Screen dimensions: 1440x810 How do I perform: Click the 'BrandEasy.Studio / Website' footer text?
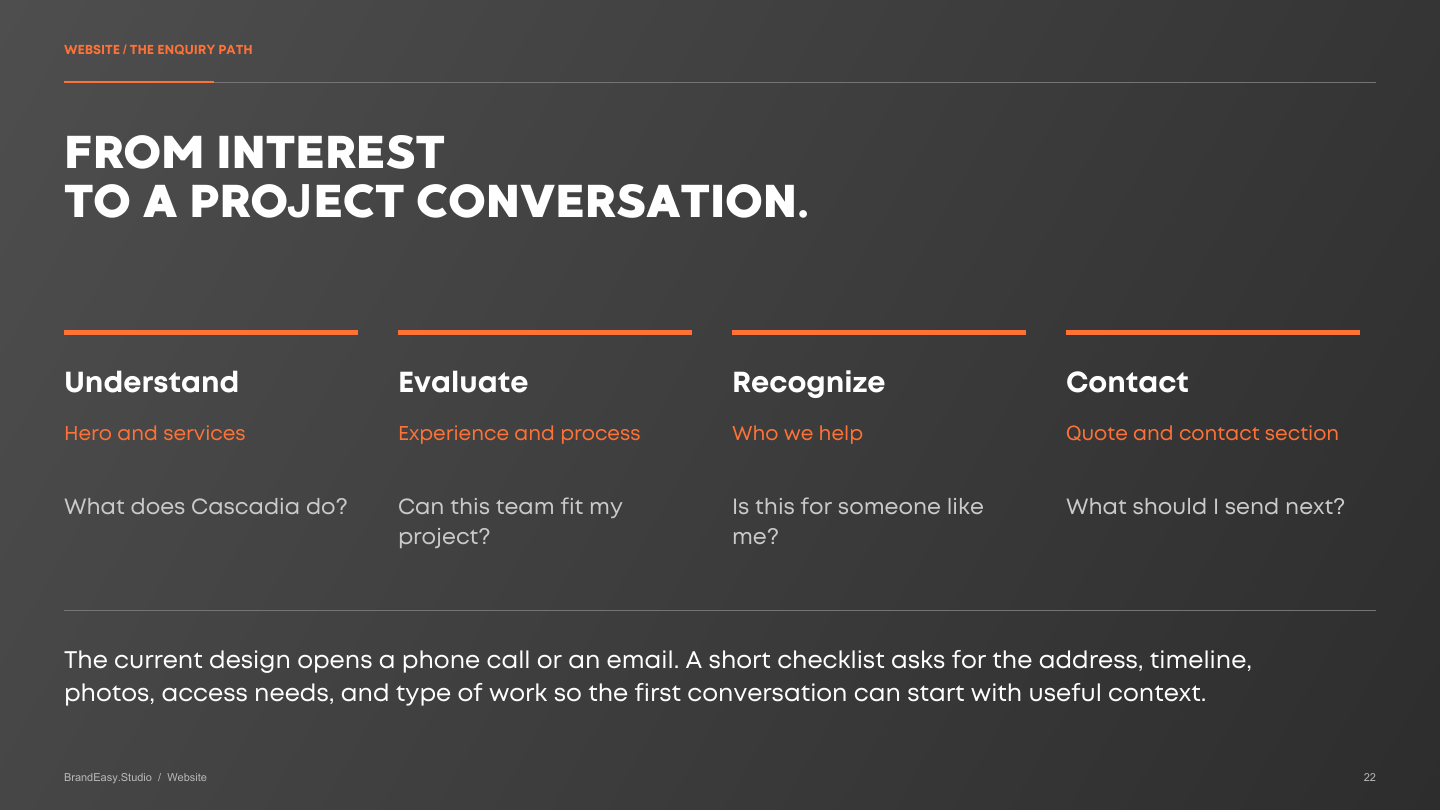(x=135, y=777)
